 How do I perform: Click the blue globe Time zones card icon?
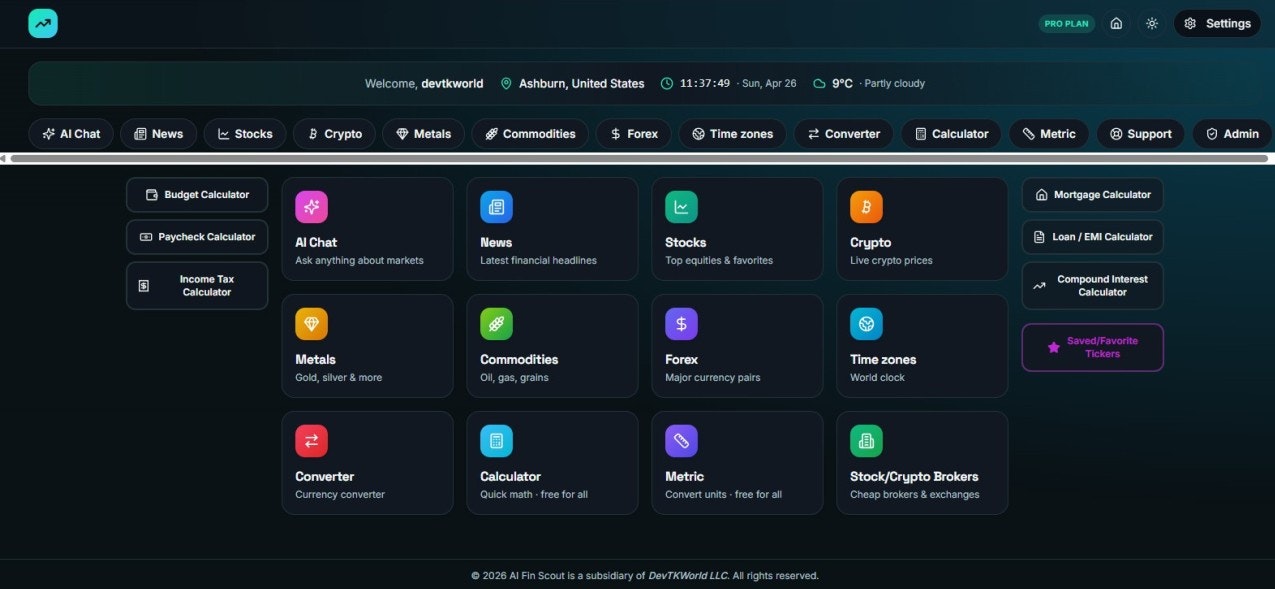tap(866, 324)
